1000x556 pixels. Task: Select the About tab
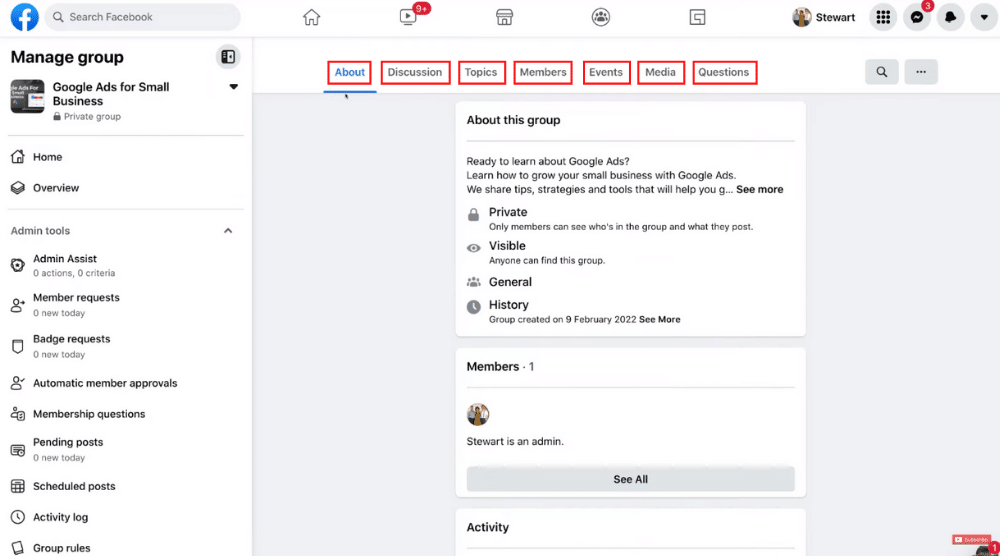(350, 73)
